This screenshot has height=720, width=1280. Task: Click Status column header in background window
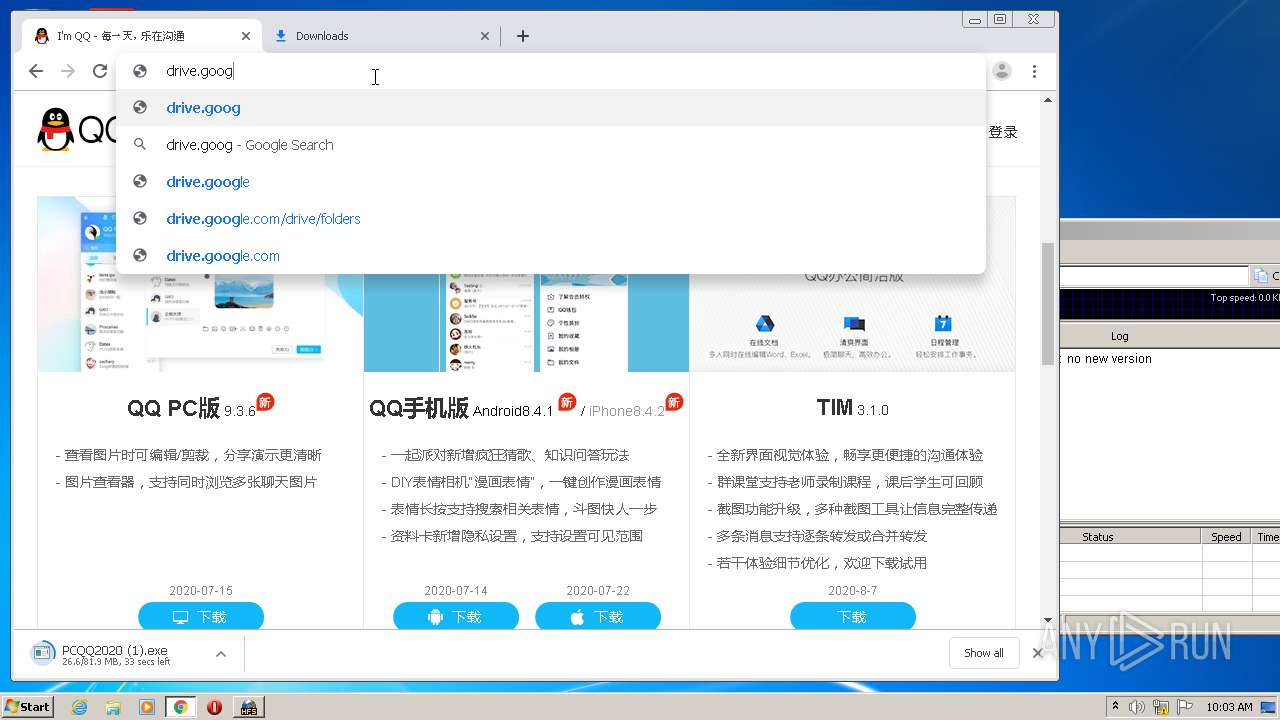pyautogui.click(x=1097, y=537)
